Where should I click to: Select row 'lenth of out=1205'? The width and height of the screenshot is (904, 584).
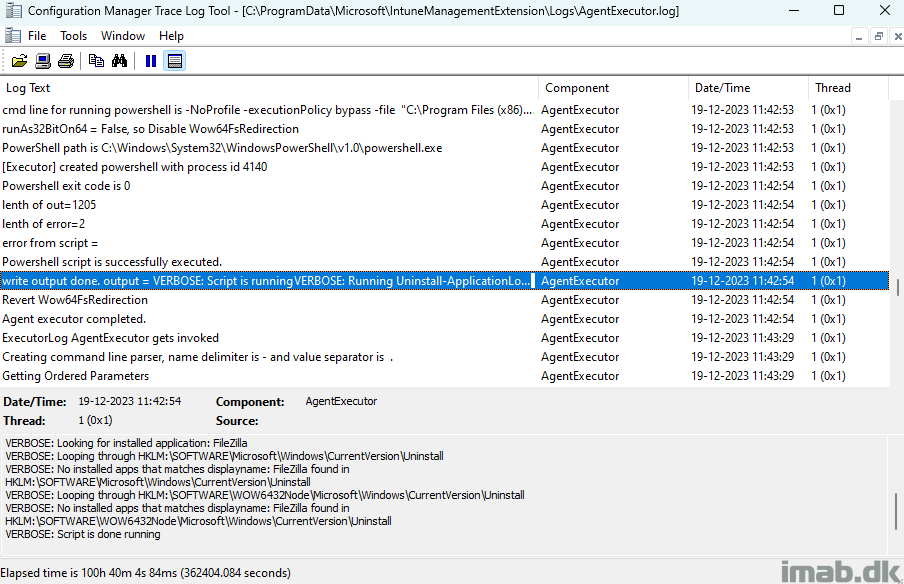444,205
